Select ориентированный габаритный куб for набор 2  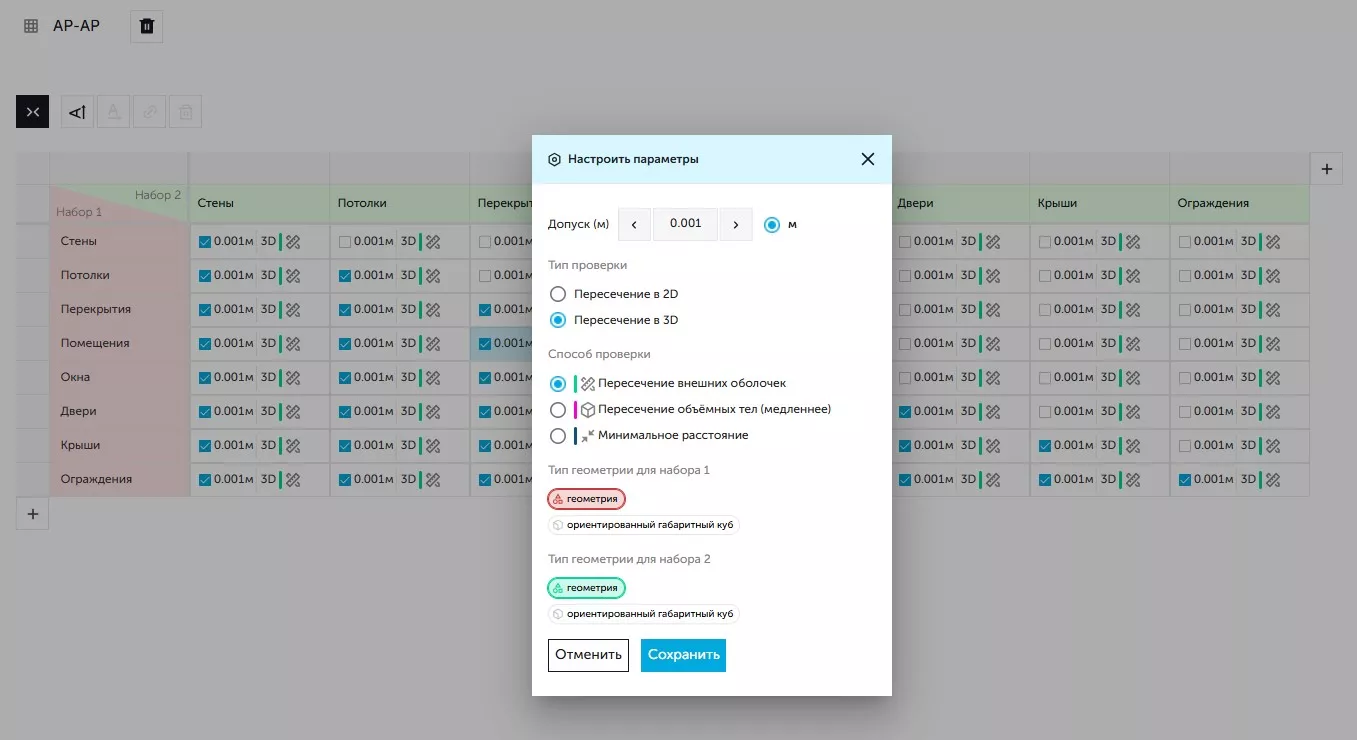coord(643,614)
